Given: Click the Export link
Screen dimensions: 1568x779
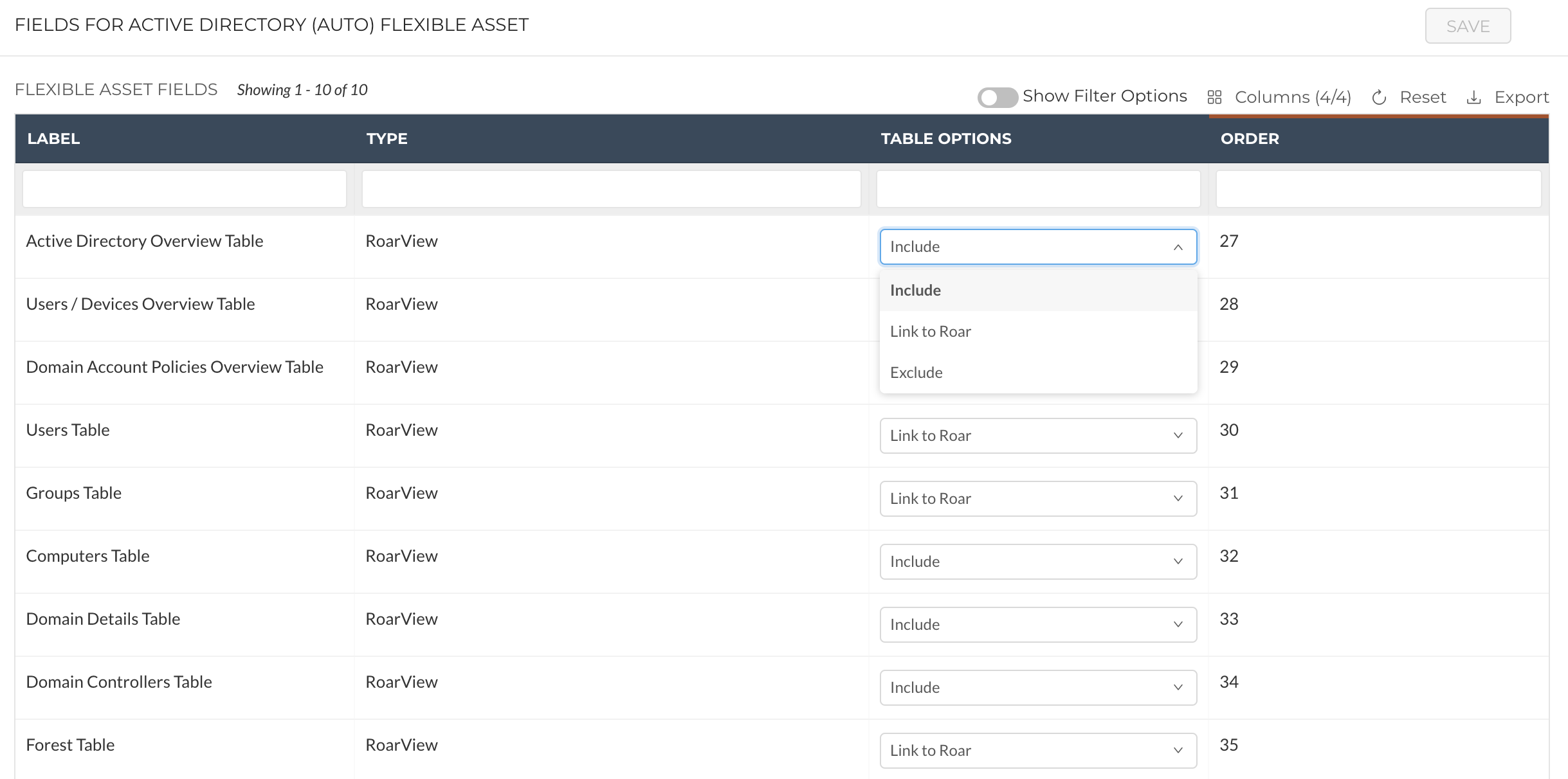Looking at the screenshot, I should click(1521, 97).
